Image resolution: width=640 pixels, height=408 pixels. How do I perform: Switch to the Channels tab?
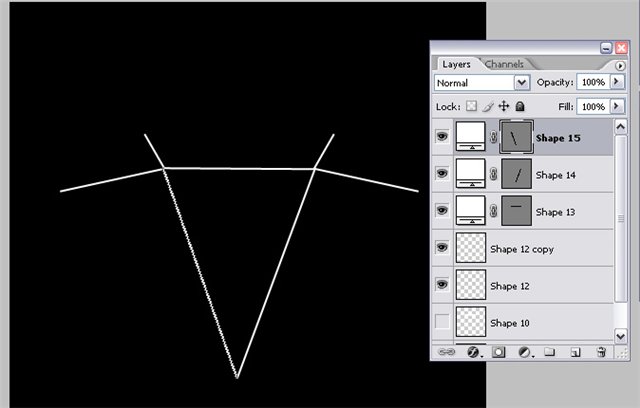(x=504, y=64)
